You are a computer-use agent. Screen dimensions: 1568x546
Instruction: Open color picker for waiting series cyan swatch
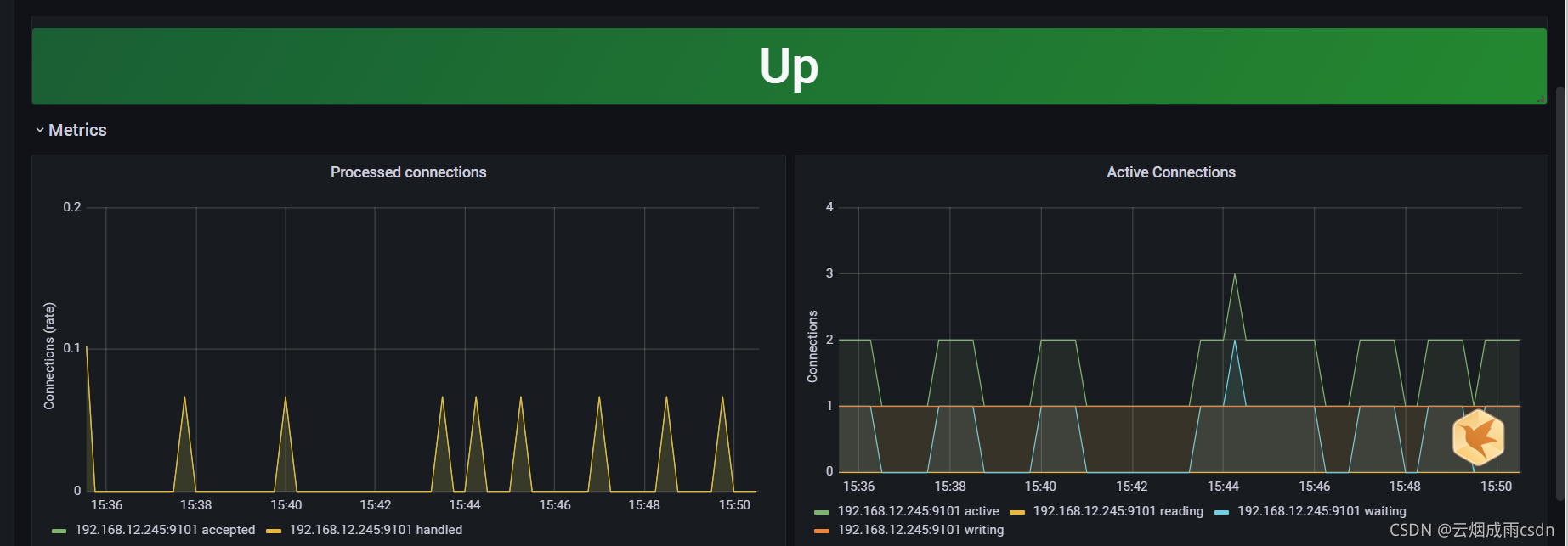pos(1221,512)
